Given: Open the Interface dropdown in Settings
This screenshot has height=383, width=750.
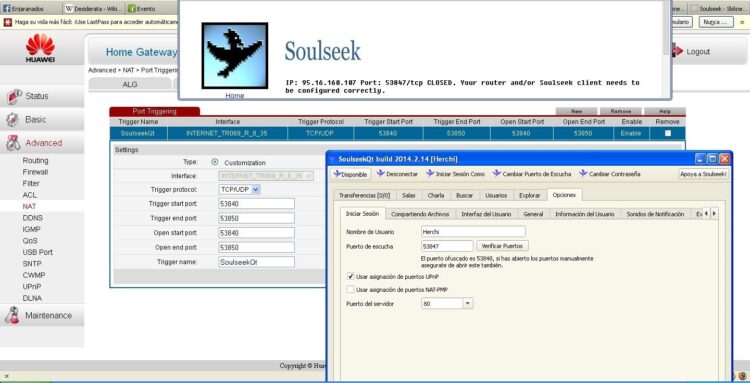Looking at the screenshot, I should pyautogui.click(x=266, y=176).
